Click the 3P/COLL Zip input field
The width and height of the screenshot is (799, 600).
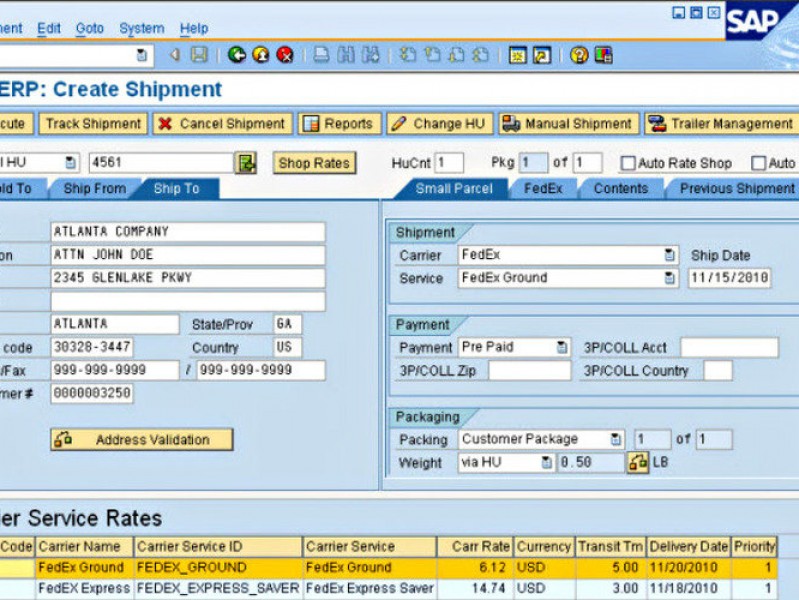pos(529,371)
